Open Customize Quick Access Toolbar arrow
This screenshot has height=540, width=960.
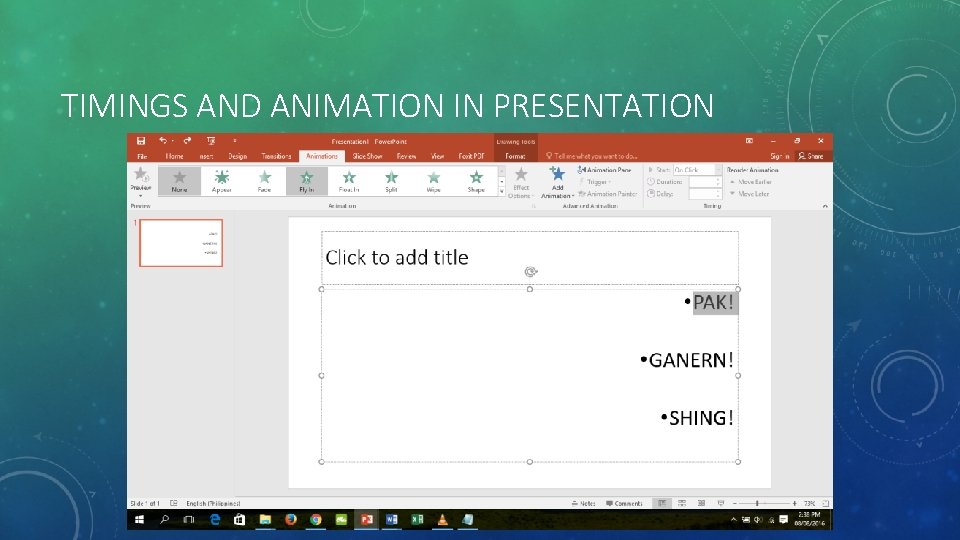click(234, 141)
